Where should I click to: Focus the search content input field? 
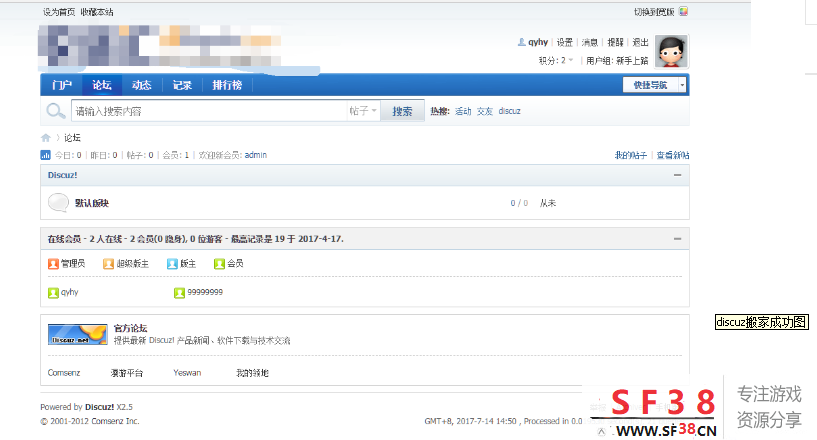click(x=209, y=111)
